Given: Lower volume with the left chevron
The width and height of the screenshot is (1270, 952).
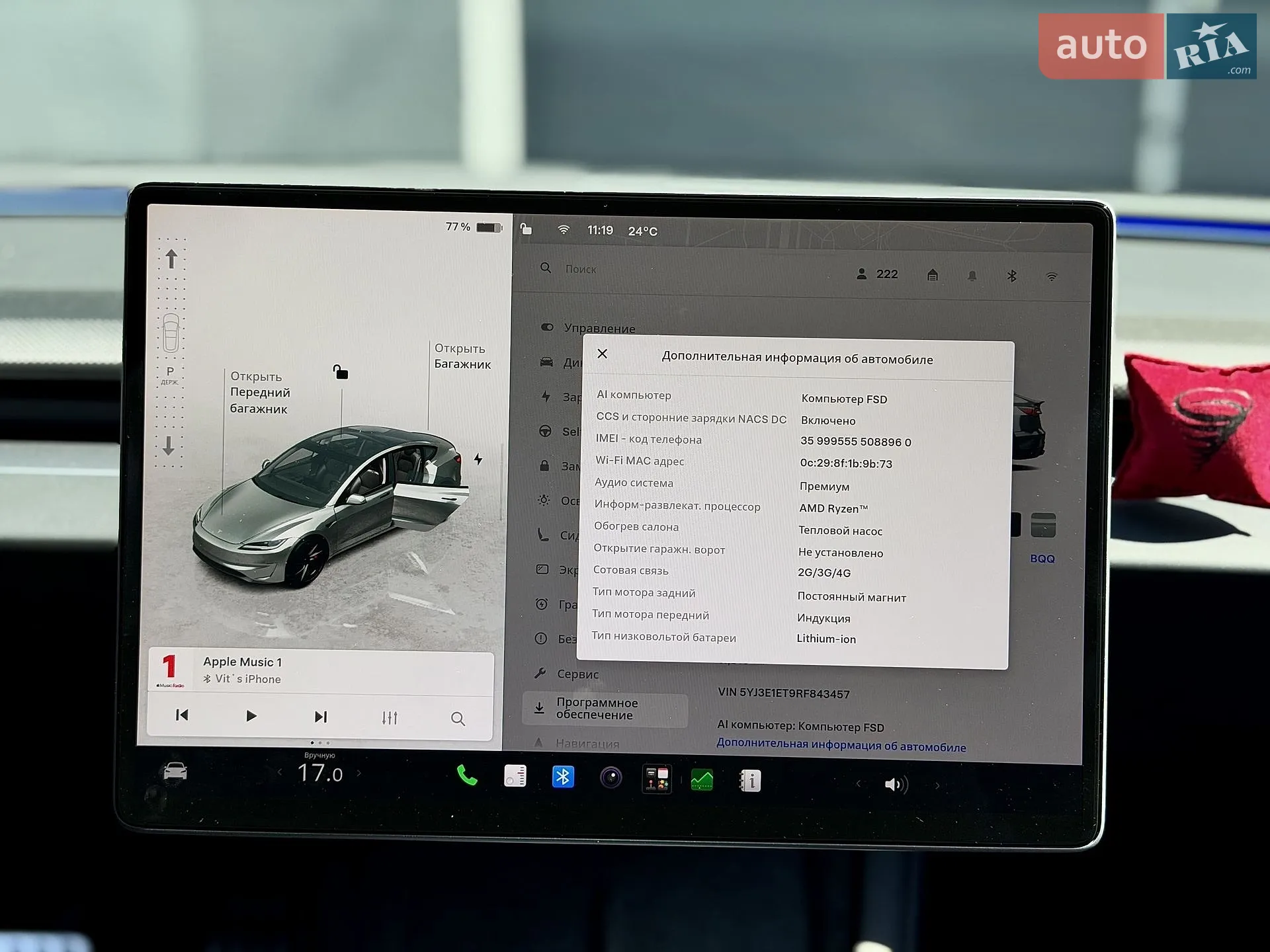Looking at the screenshot, I should pyautogui.click(x=858, y=784).
